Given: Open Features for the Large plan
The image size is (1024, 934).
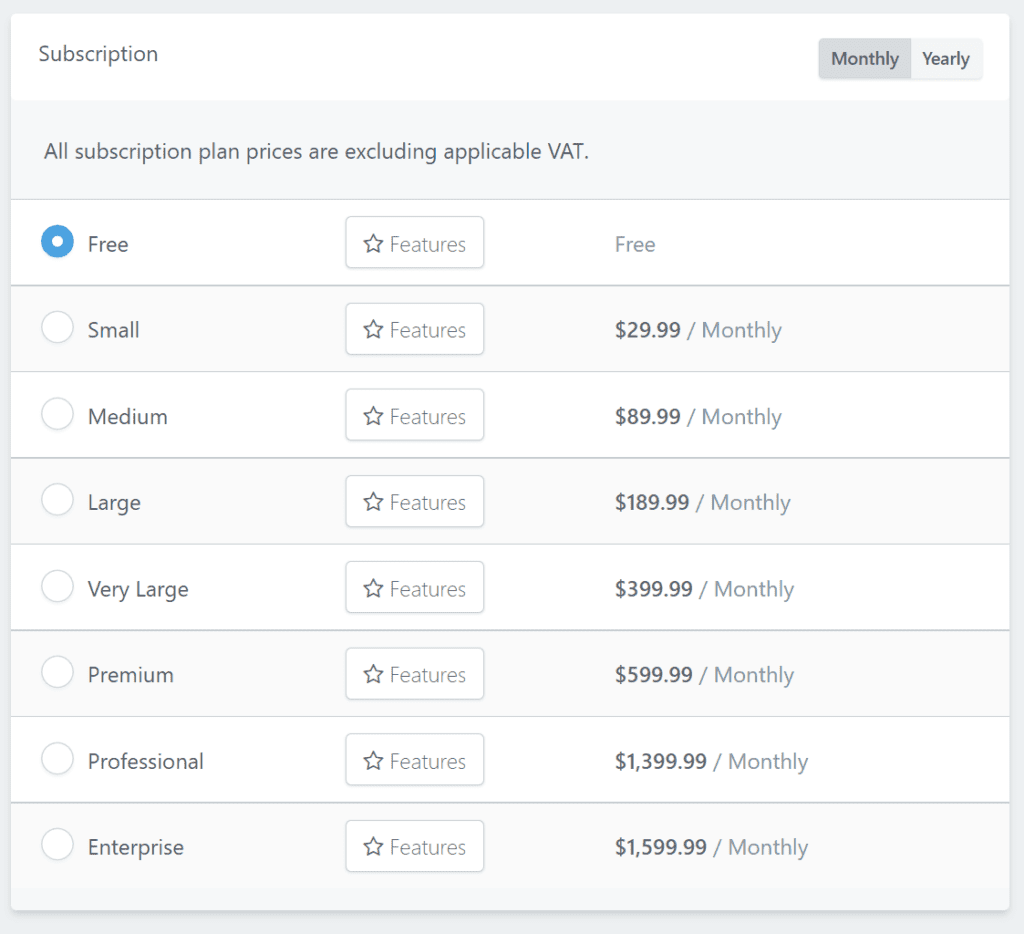Looking at the screenshot, I should pyautogui.click(x=414, y=501).
